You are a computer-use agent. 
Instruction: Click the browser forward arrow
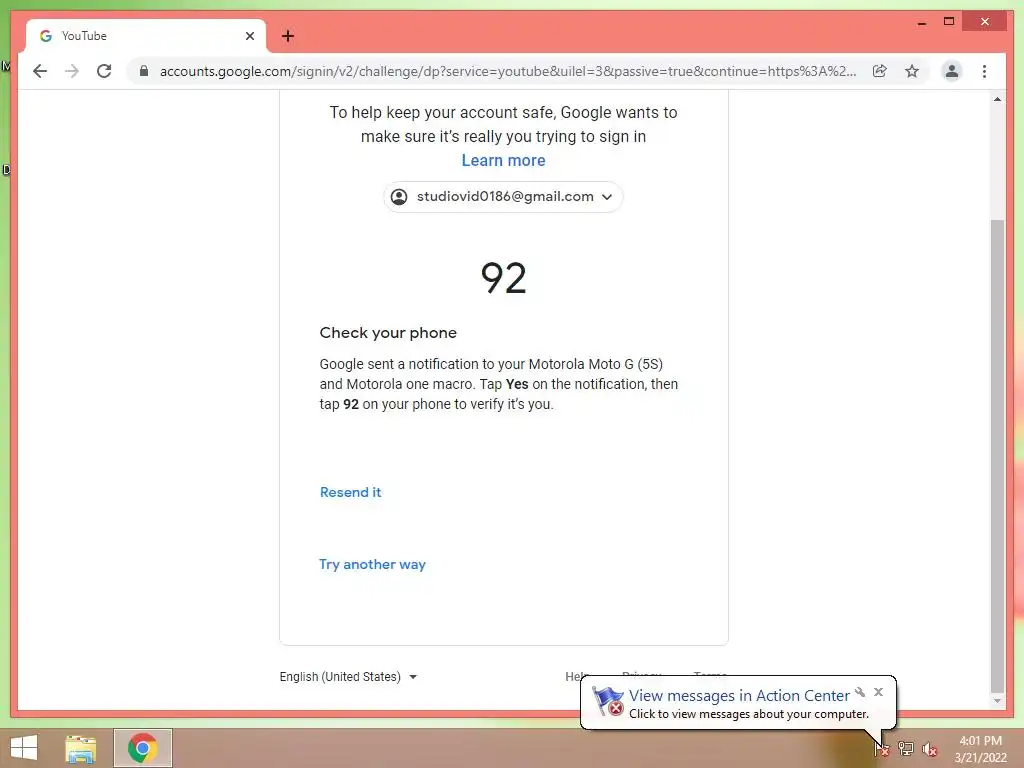tap(72, 71)
